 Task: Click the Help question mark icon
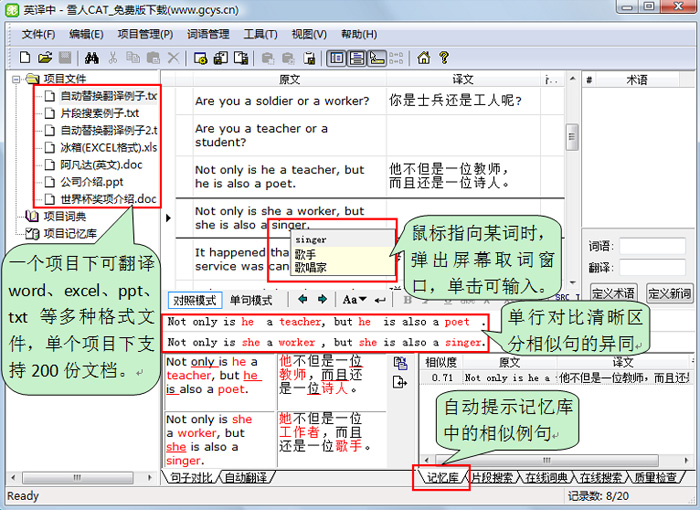442,58
